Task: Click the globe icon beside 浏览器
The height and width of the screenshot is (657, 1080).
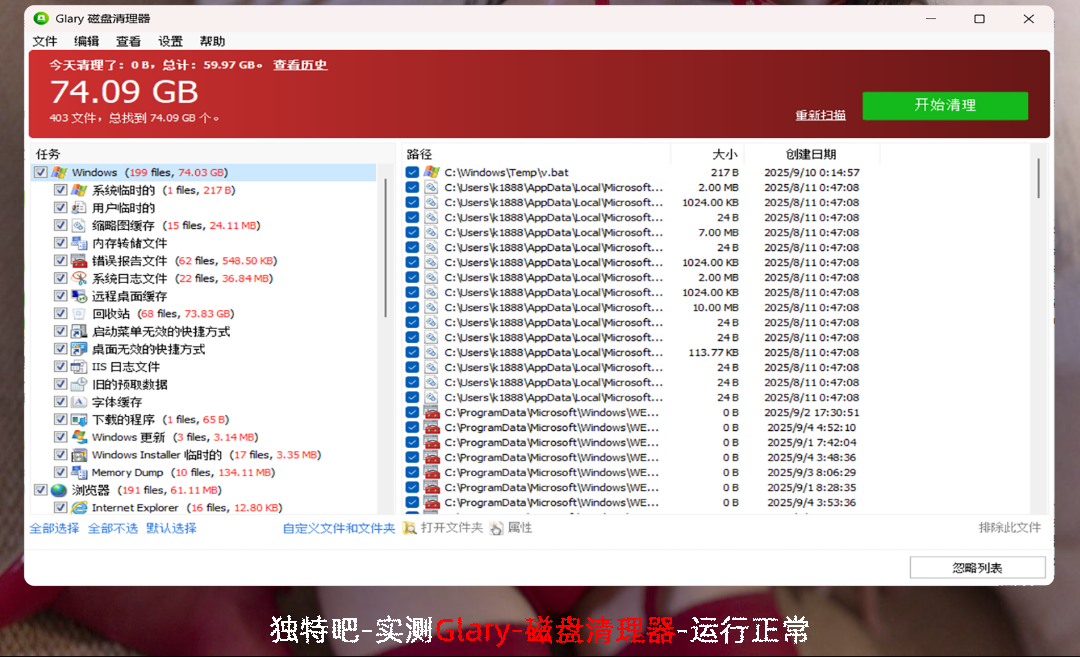Action: click(x=59, y=490)
